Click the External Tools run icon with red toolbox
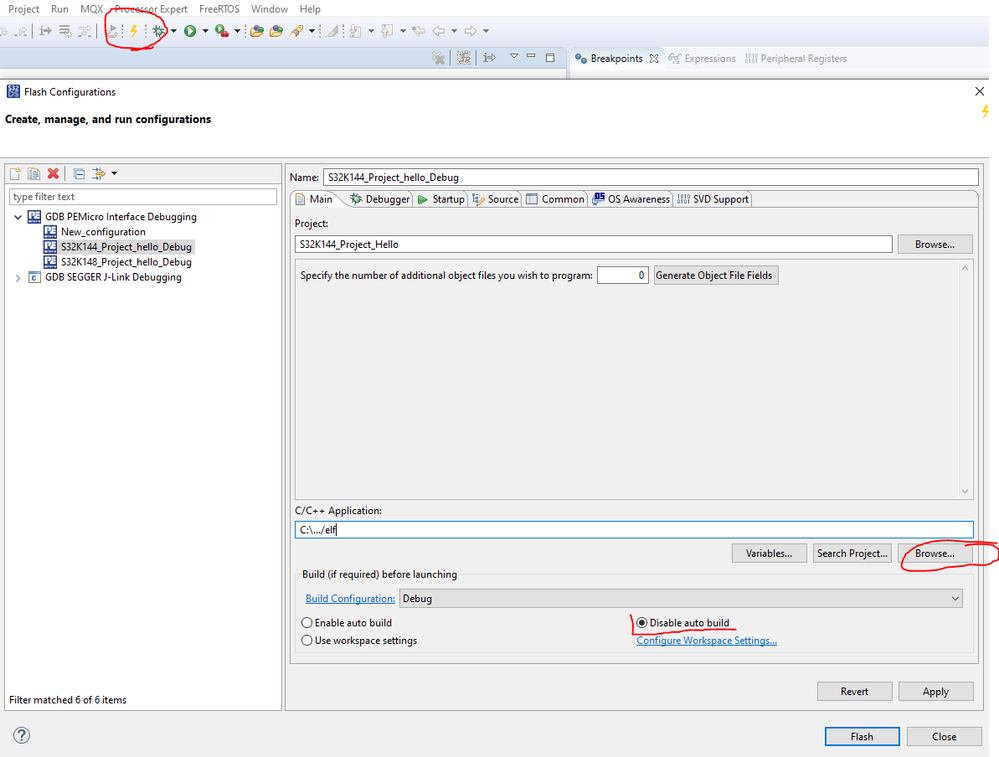 222,31
